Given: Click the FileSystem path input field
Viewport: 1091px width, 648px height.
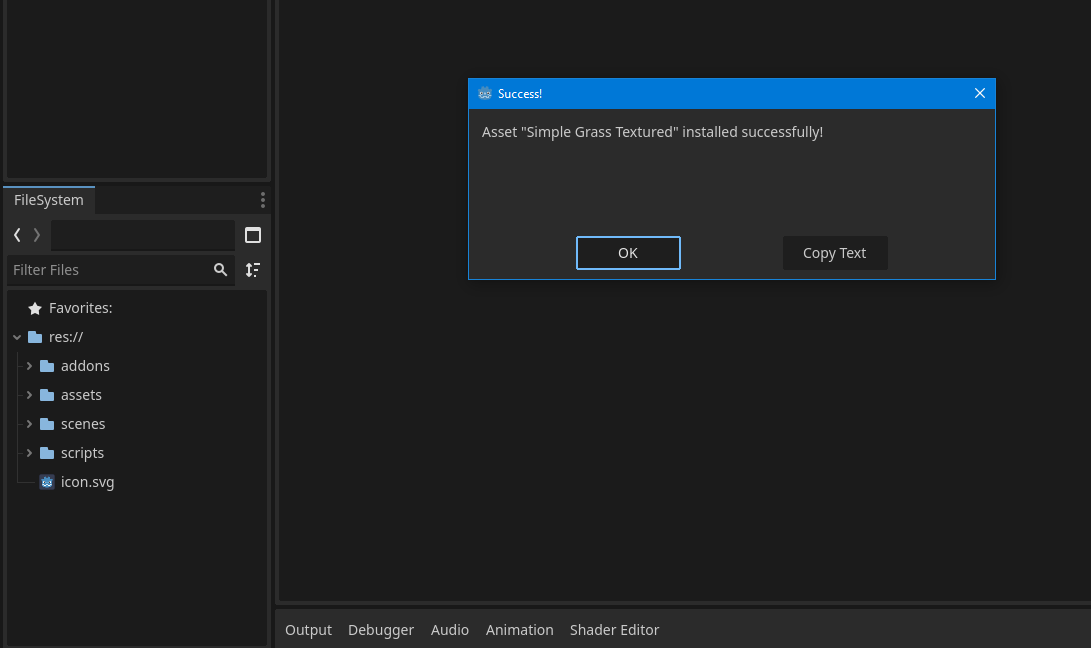Looking at the screenshot, I should (143, 235).
